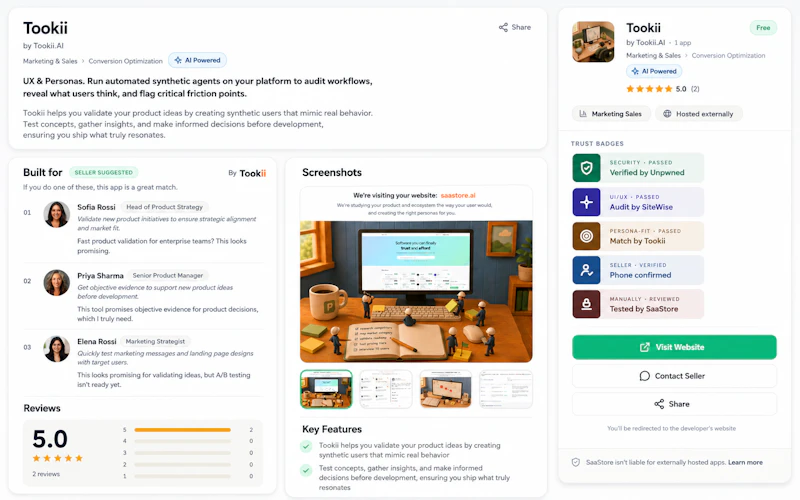Click the UI/UX sparkle badge icon
The image size is (800, 500).
[x=586, y=202]
